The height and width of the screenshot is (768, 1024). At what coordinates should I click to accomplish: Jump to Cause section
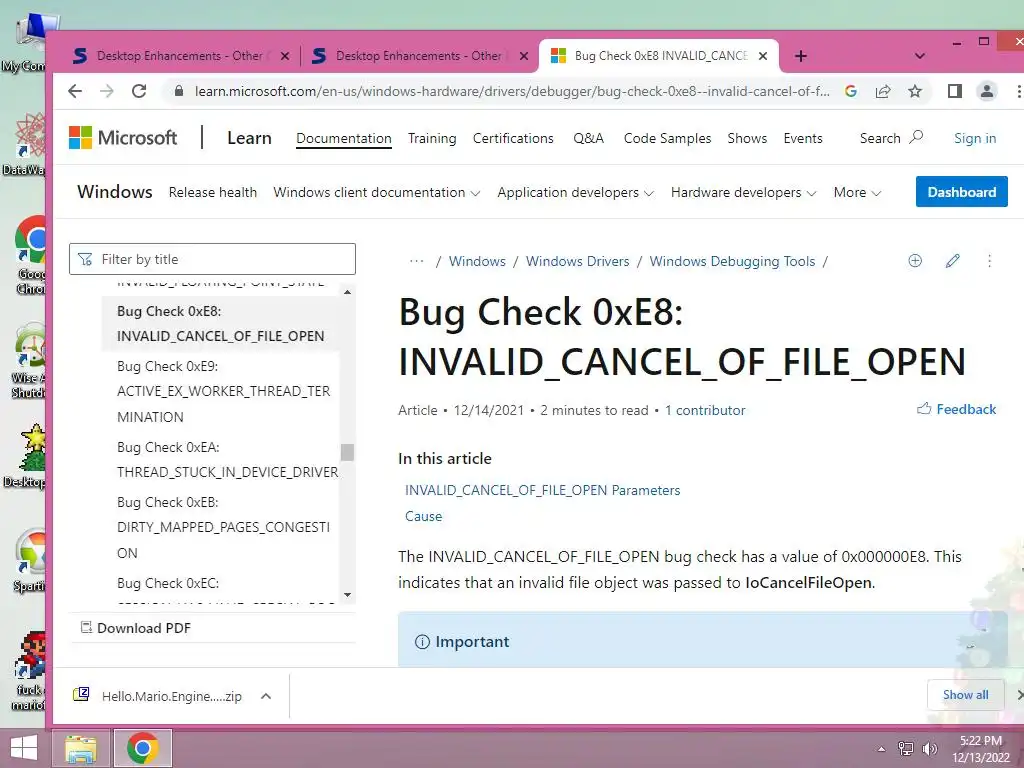[423, 517]
